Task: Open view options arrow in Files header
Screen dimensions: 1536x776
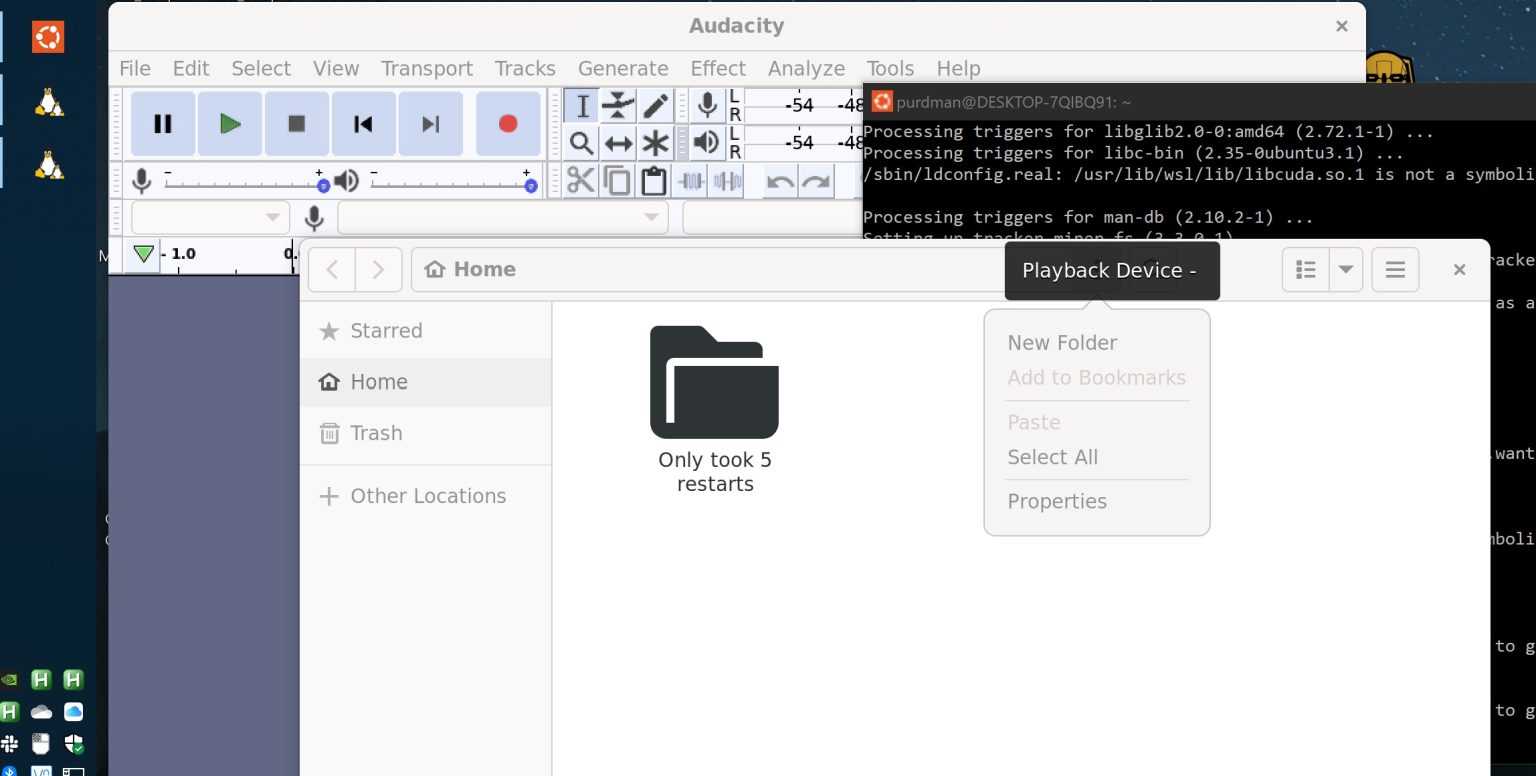Action: point(1346,270)
